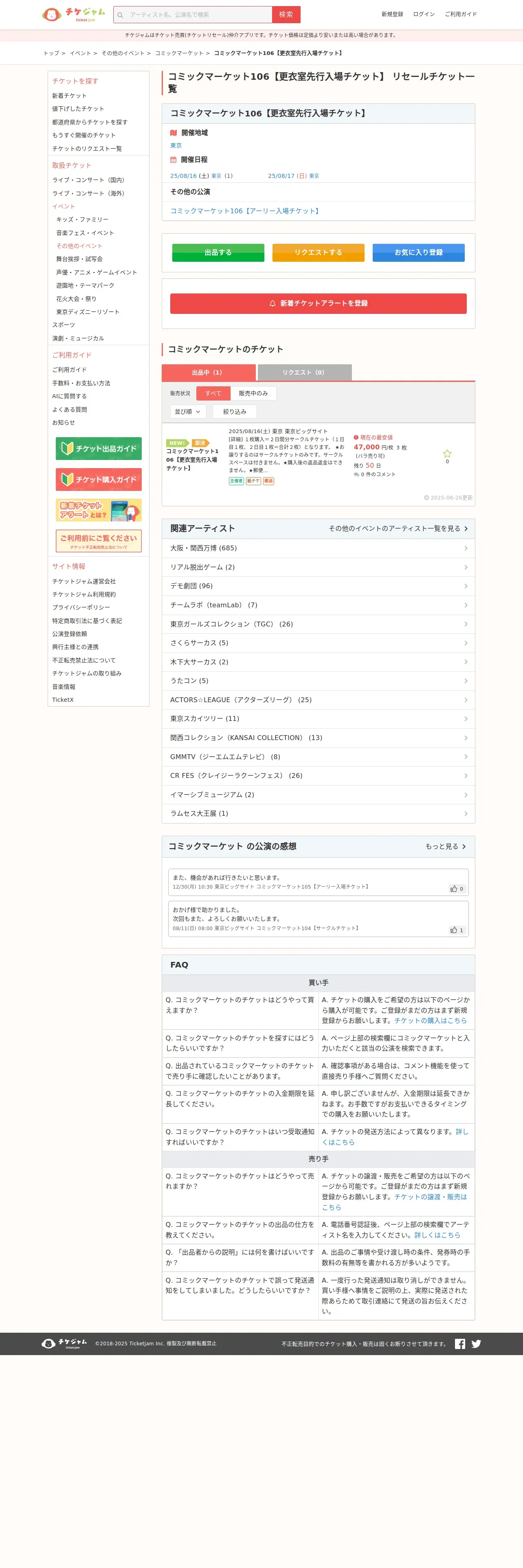Click the 東京 region link under 開催地域
Screen dimensions: 523x1568
176,145
